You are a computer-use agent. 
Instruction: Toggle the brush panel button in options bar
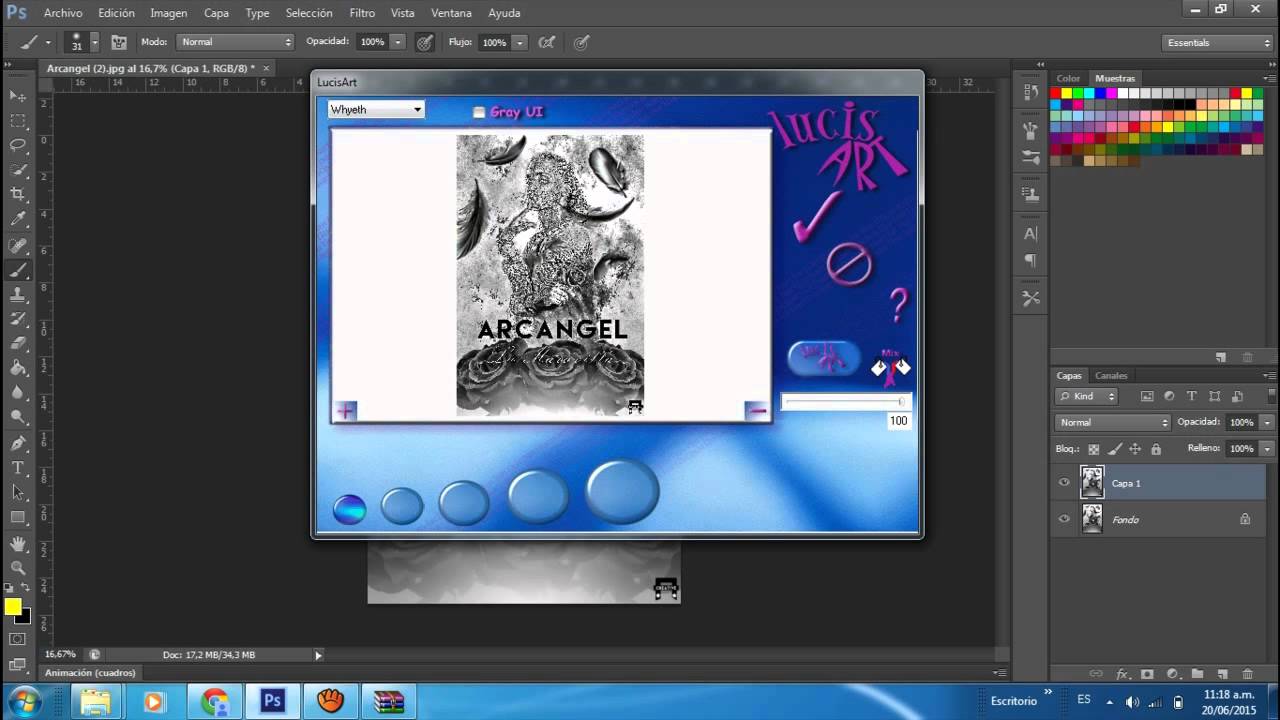pyautogui.click(x=119, y=42)
